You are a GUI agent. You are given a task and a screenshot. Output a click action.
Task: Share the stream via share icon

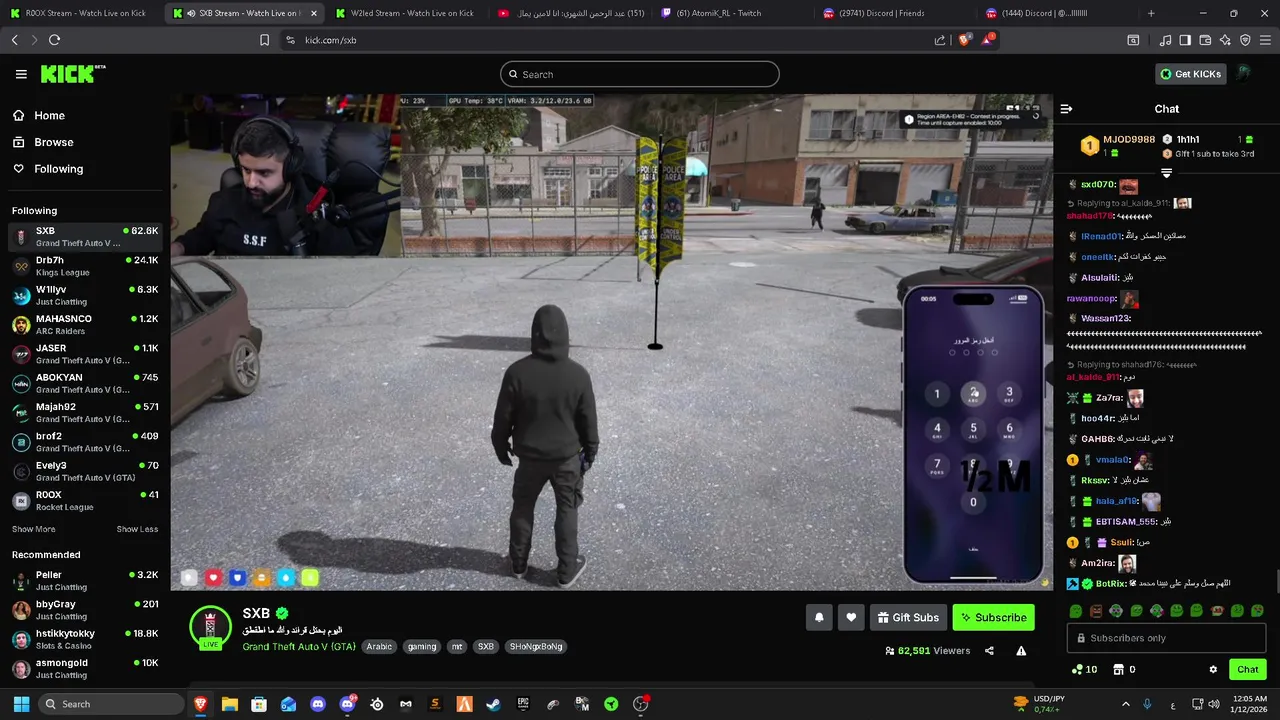tap(989, 651)
